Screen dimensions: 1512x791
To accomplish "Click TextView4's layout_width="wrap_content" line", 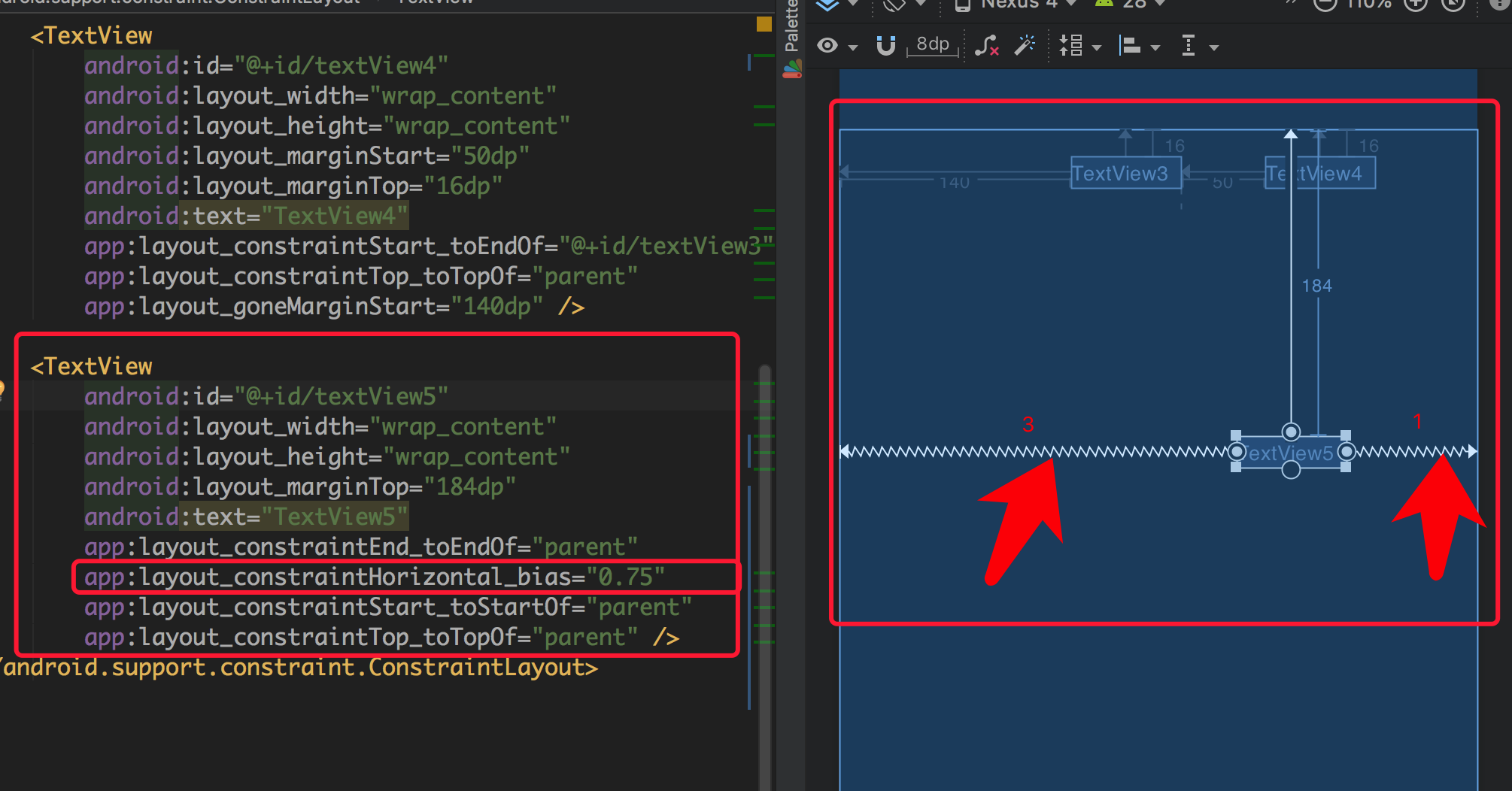I will click(320, 95).
